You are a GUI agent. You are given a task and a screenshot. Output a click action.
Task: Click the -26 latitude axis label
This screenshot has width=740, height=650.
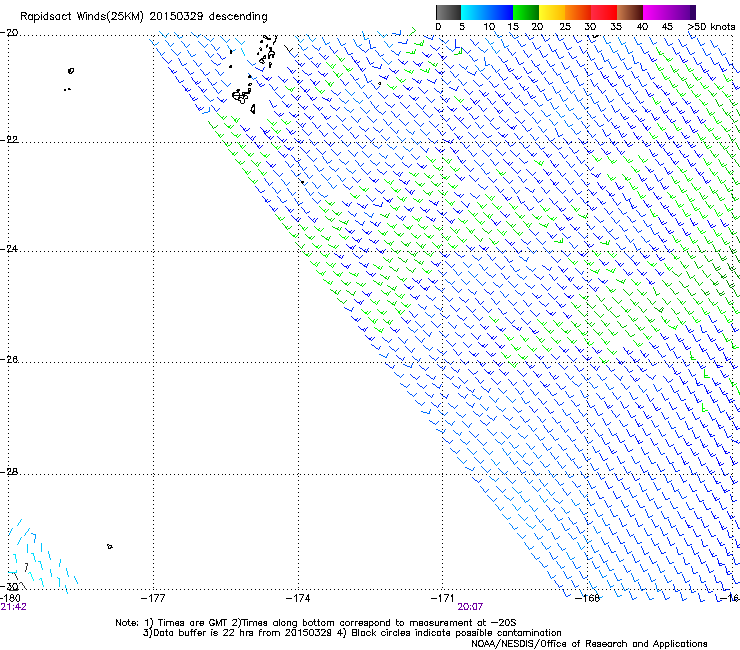[9, 360]
